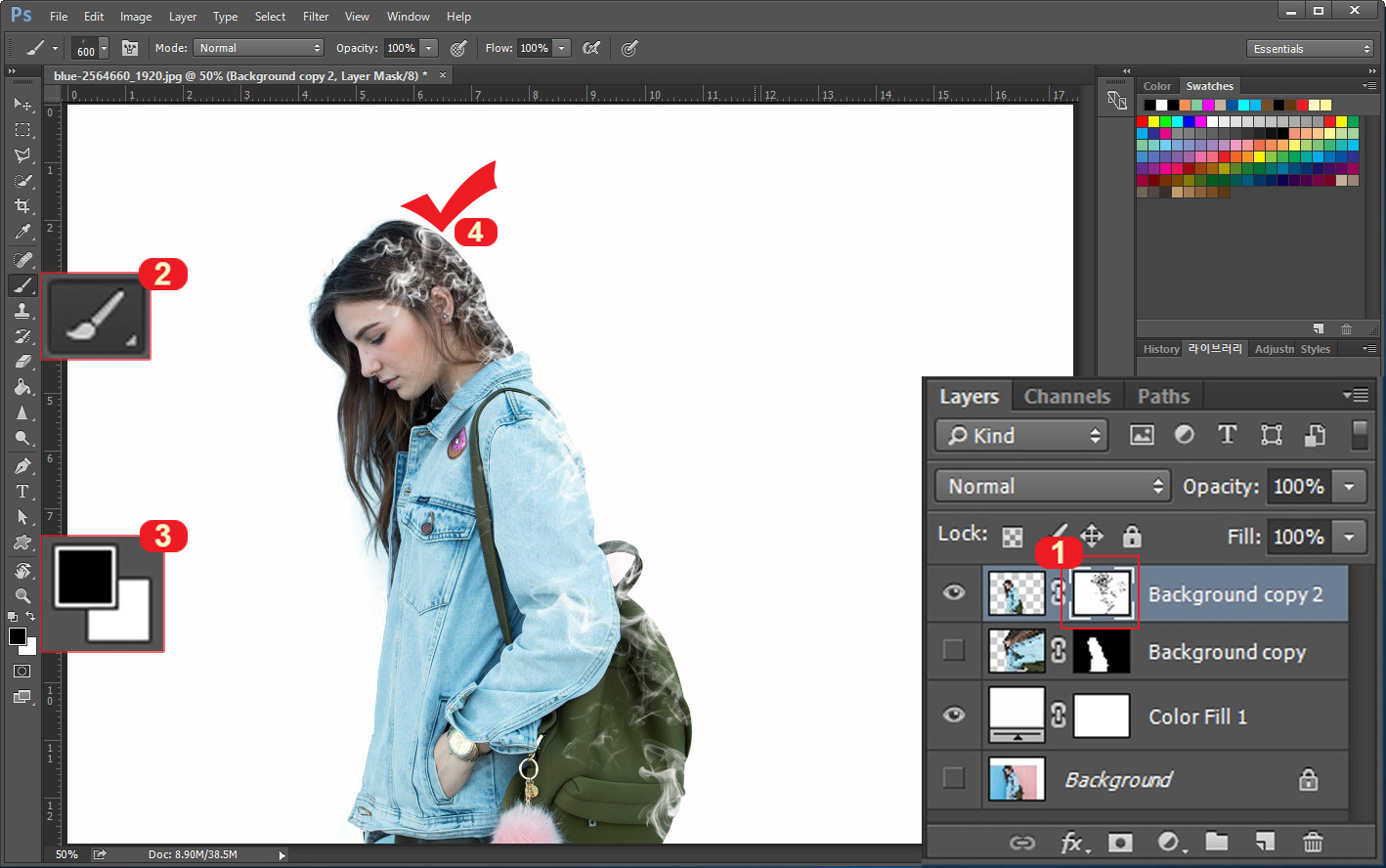1386x868 pixels.
Task: Show the Background layer
Action: click(954, 778)
